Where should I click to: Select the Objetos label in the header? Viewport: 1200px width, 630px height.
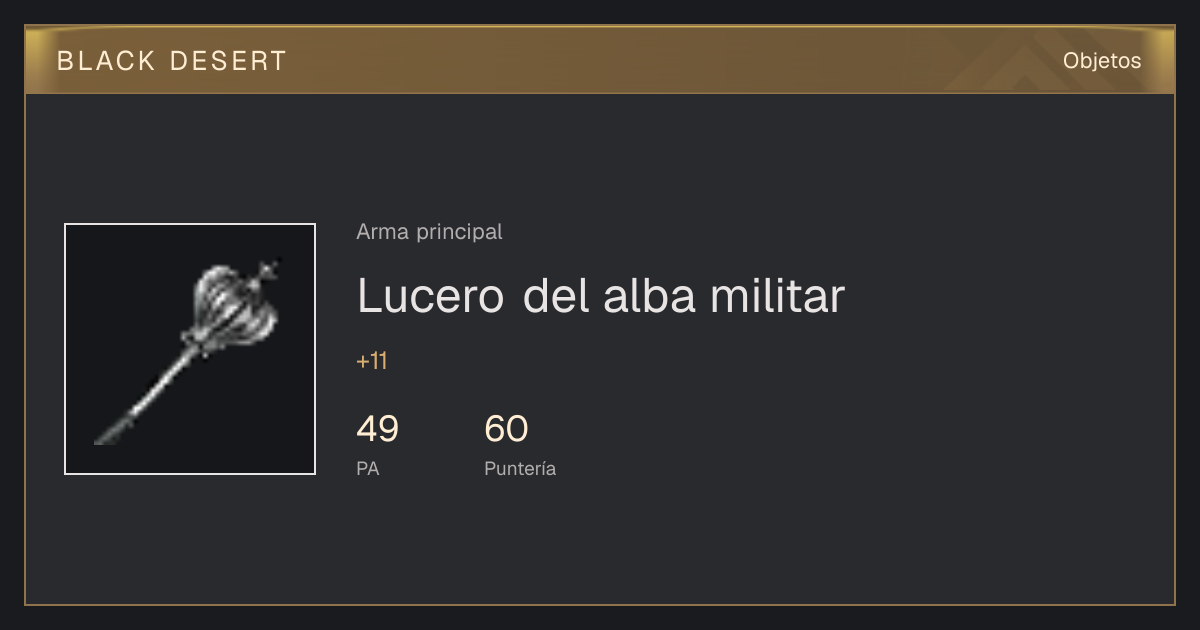[1102, 60]
